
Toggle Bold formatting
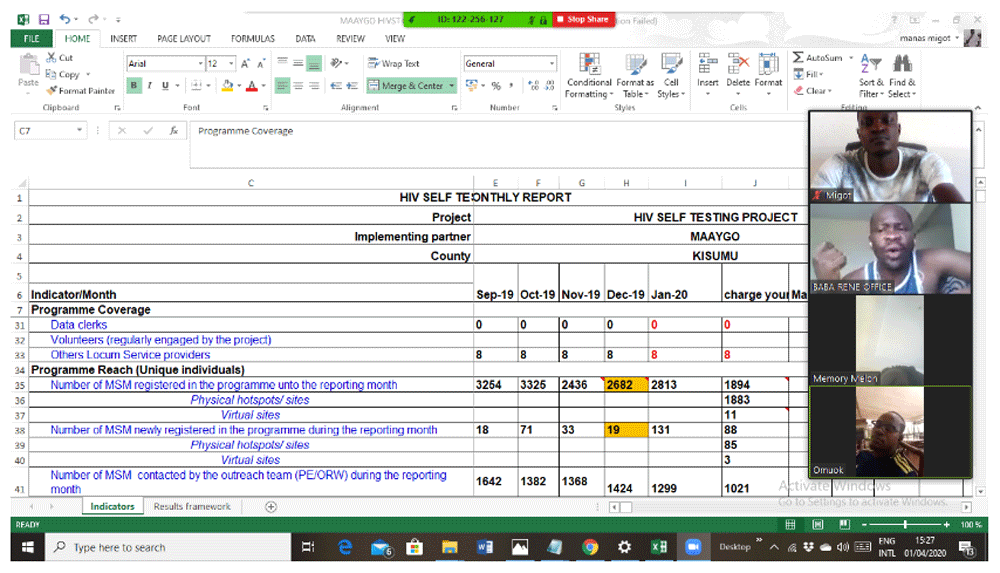(x=133, y=86)
